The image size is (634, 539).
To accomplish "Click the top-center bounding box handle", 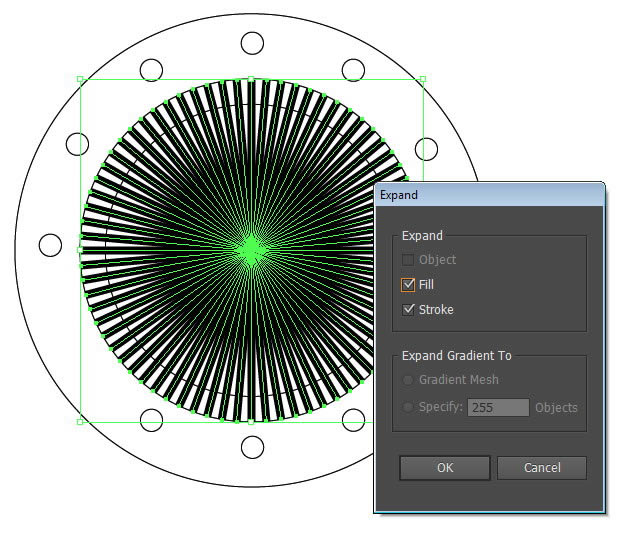I will click(251, 79).
